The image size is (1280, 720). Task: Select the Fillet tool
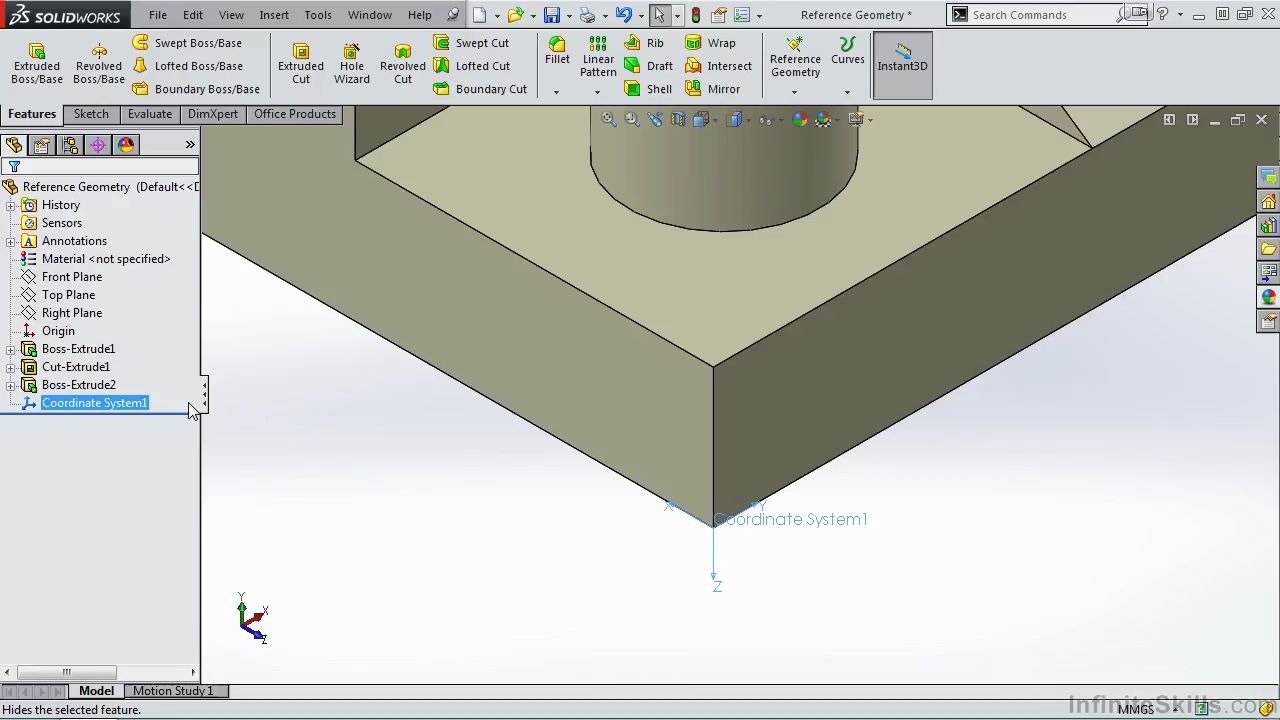[557, 52]
